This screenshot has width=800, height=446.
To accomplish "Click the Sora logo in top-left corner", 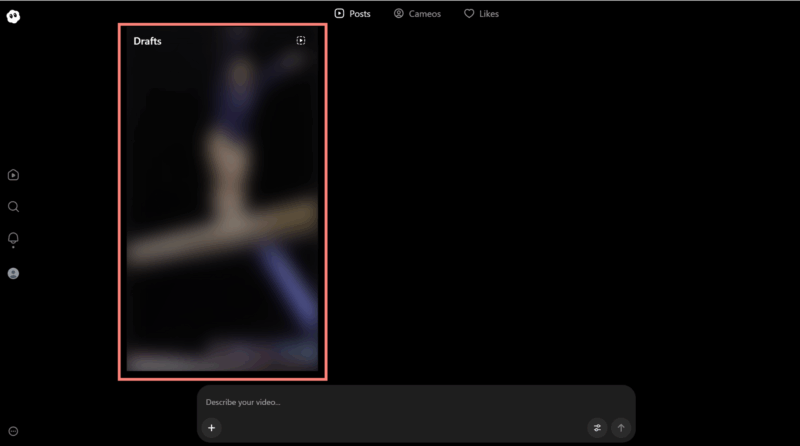I will point(14,16).
